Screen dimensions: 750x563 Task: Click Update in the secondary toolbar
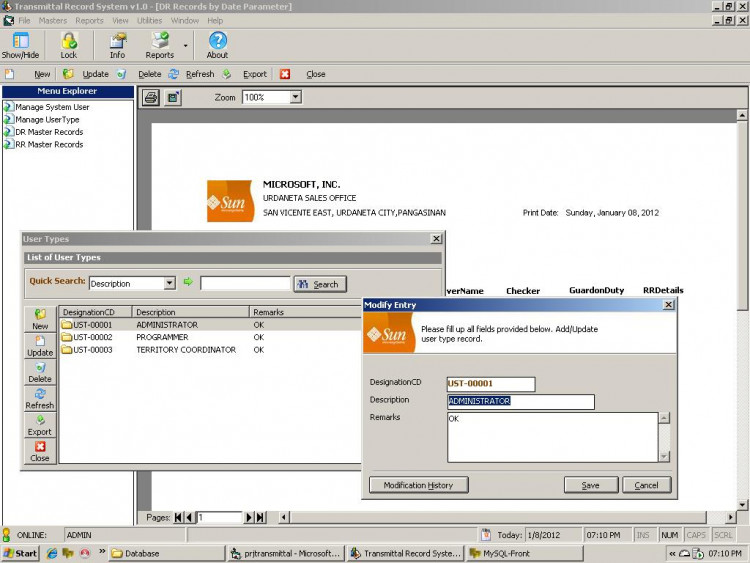pyautogui.click(x=95, y=74)
